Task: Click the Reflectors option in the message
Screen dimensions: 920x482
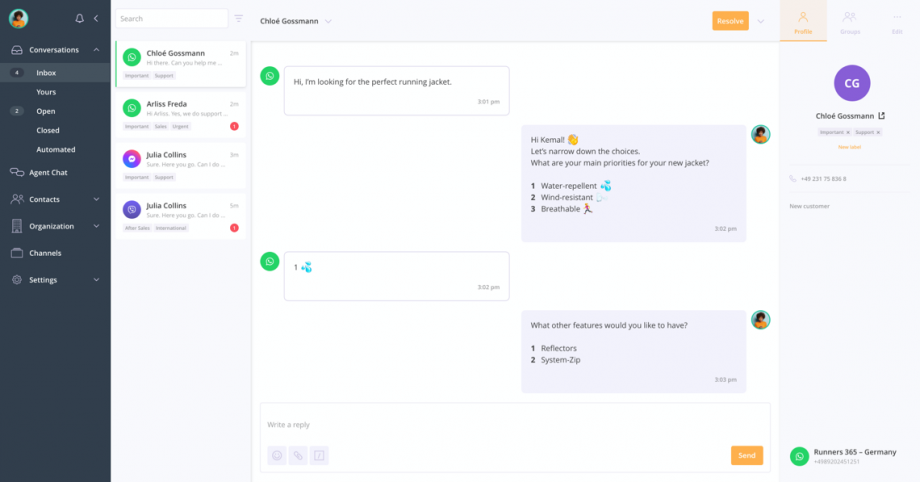Action: tap(559, 349)
